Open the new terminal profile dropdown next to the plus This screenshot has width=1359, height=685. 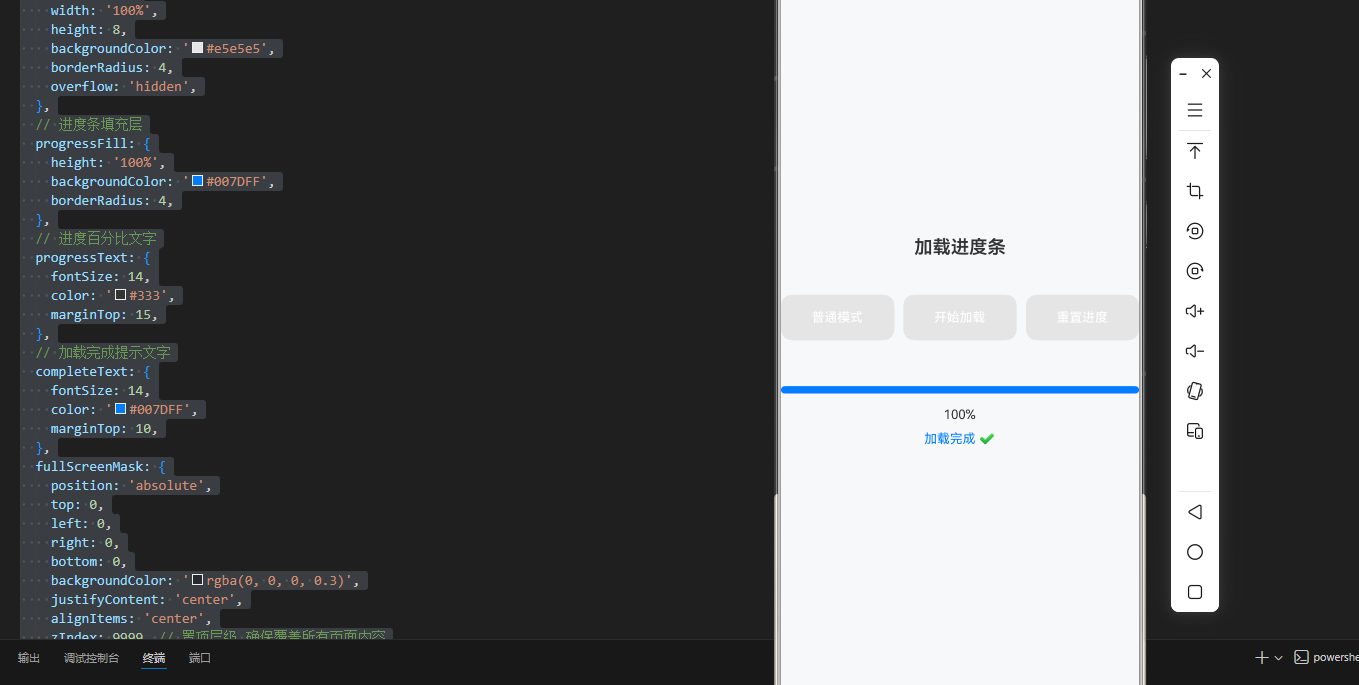[1276, 657]
